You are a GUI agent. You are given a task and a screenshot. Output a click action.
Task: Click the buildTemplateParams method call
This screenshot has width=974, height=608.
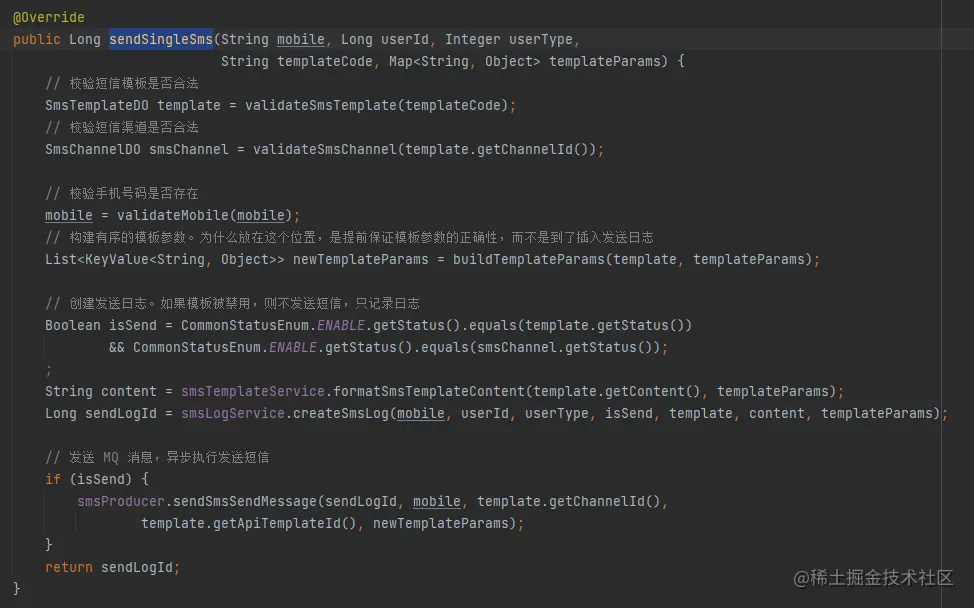tap(632, 260)
